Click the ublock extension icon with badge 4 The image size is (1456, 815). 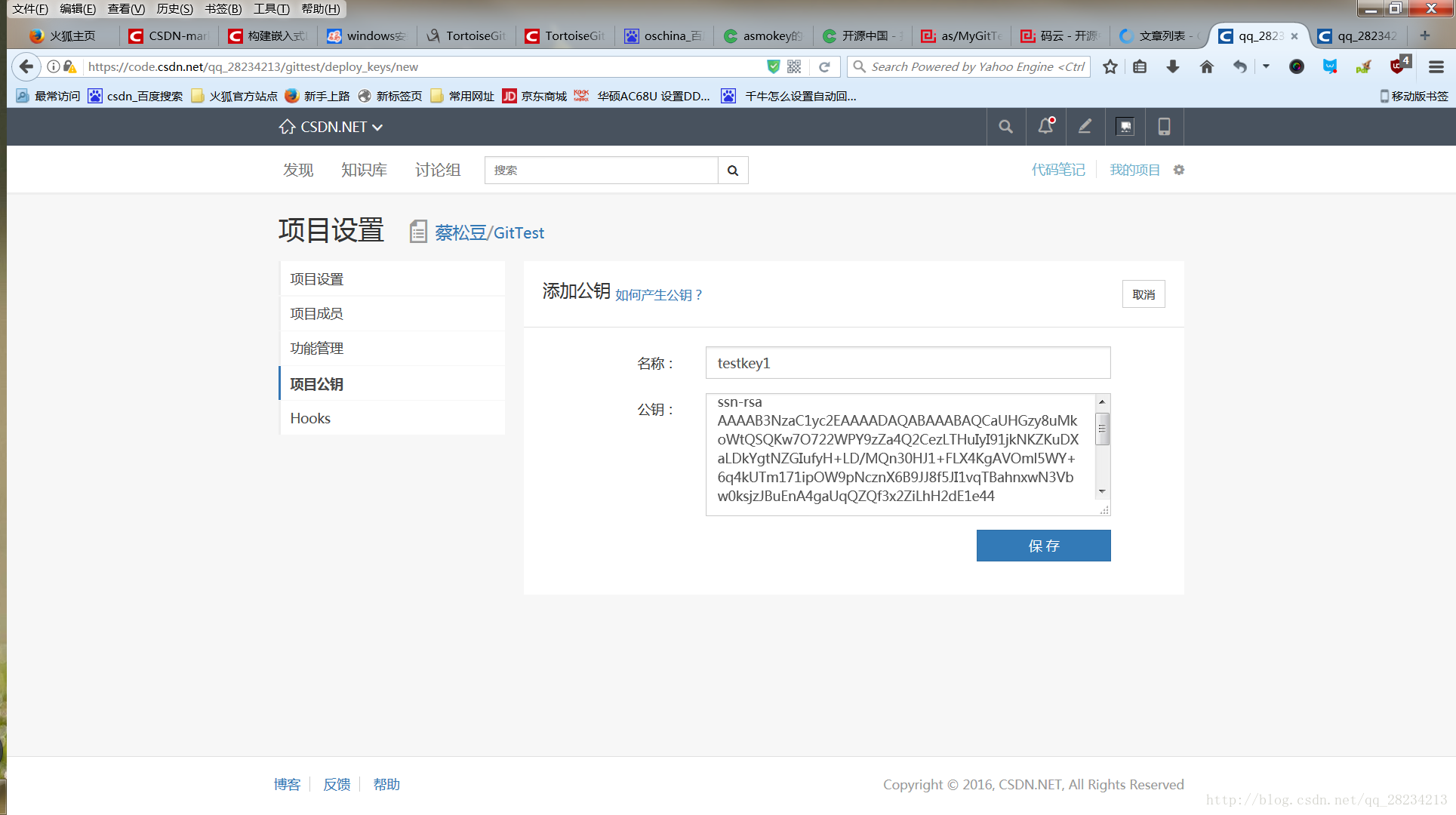click(x=1399, y=66)
